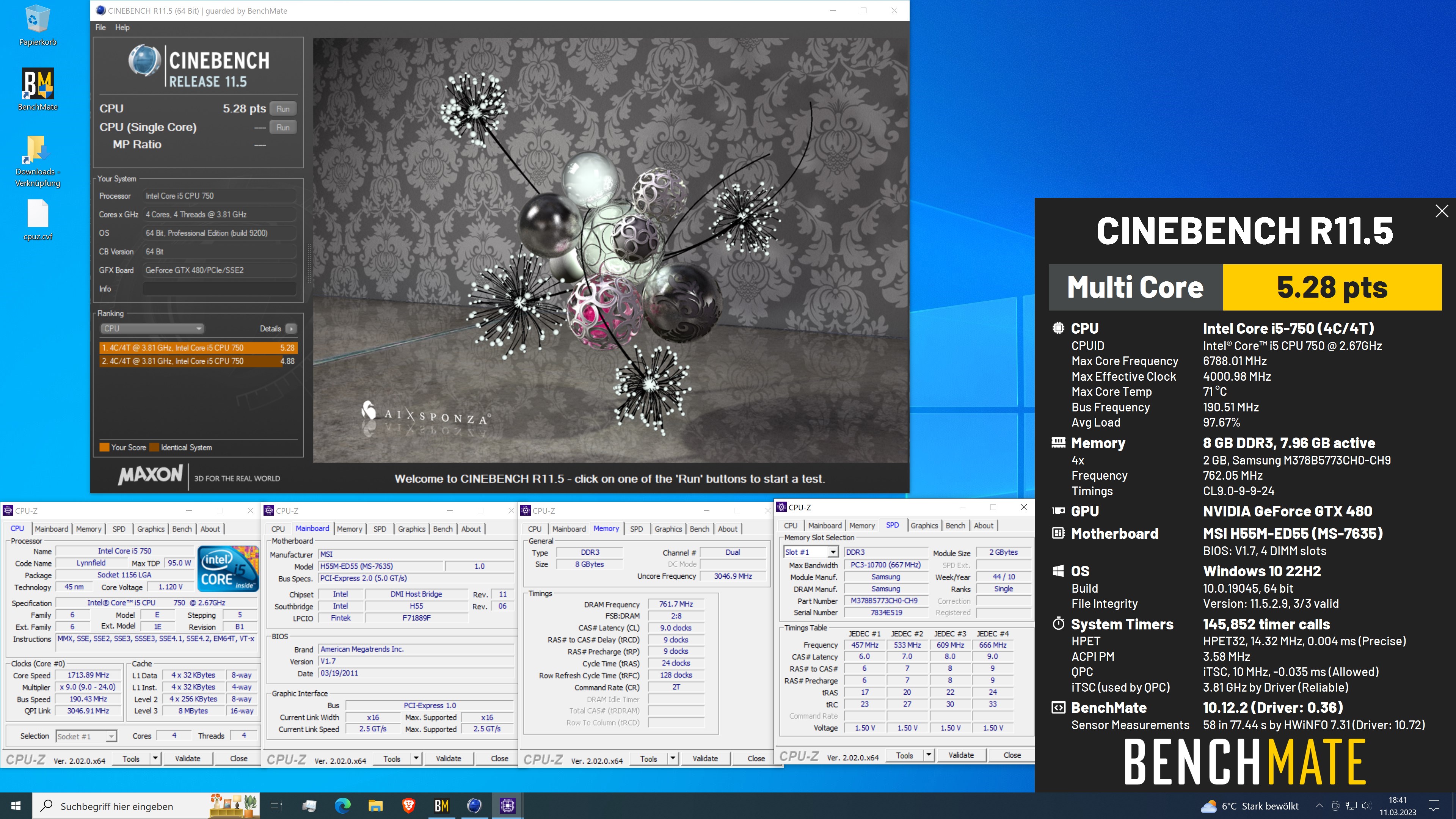Click Close in the SPD CPU-Z window
The width and height of the screenshot is (1456, 819).
pos(1012,755)
